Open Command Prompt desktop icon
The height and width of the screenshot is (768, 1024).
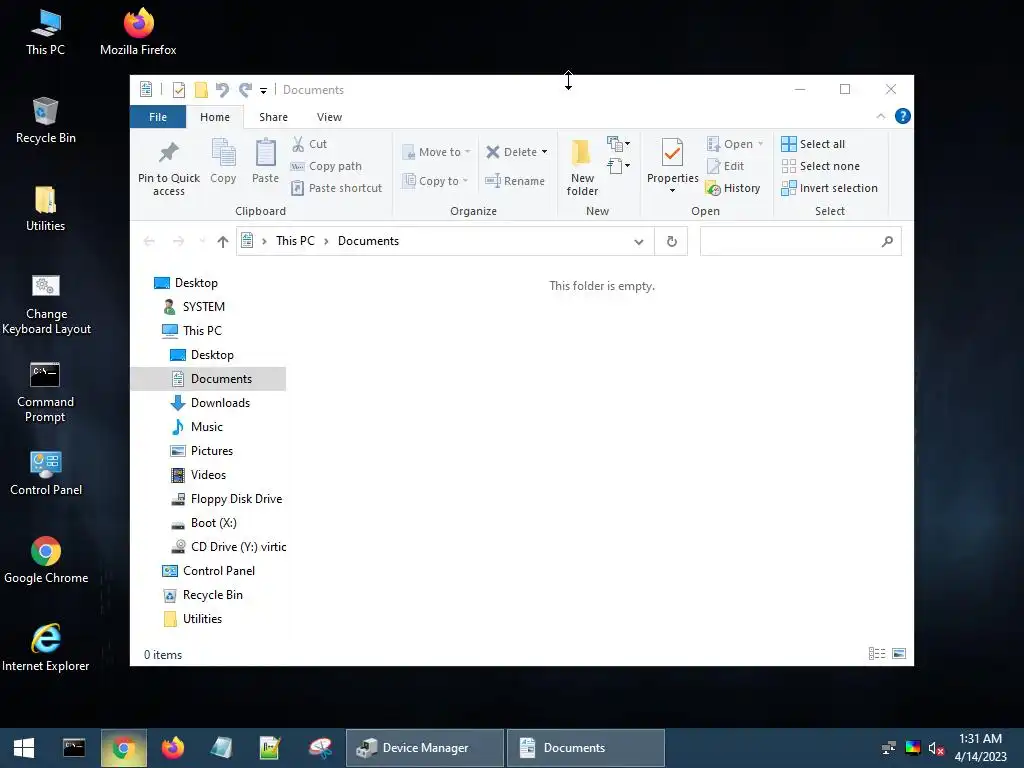click(45, 391)
